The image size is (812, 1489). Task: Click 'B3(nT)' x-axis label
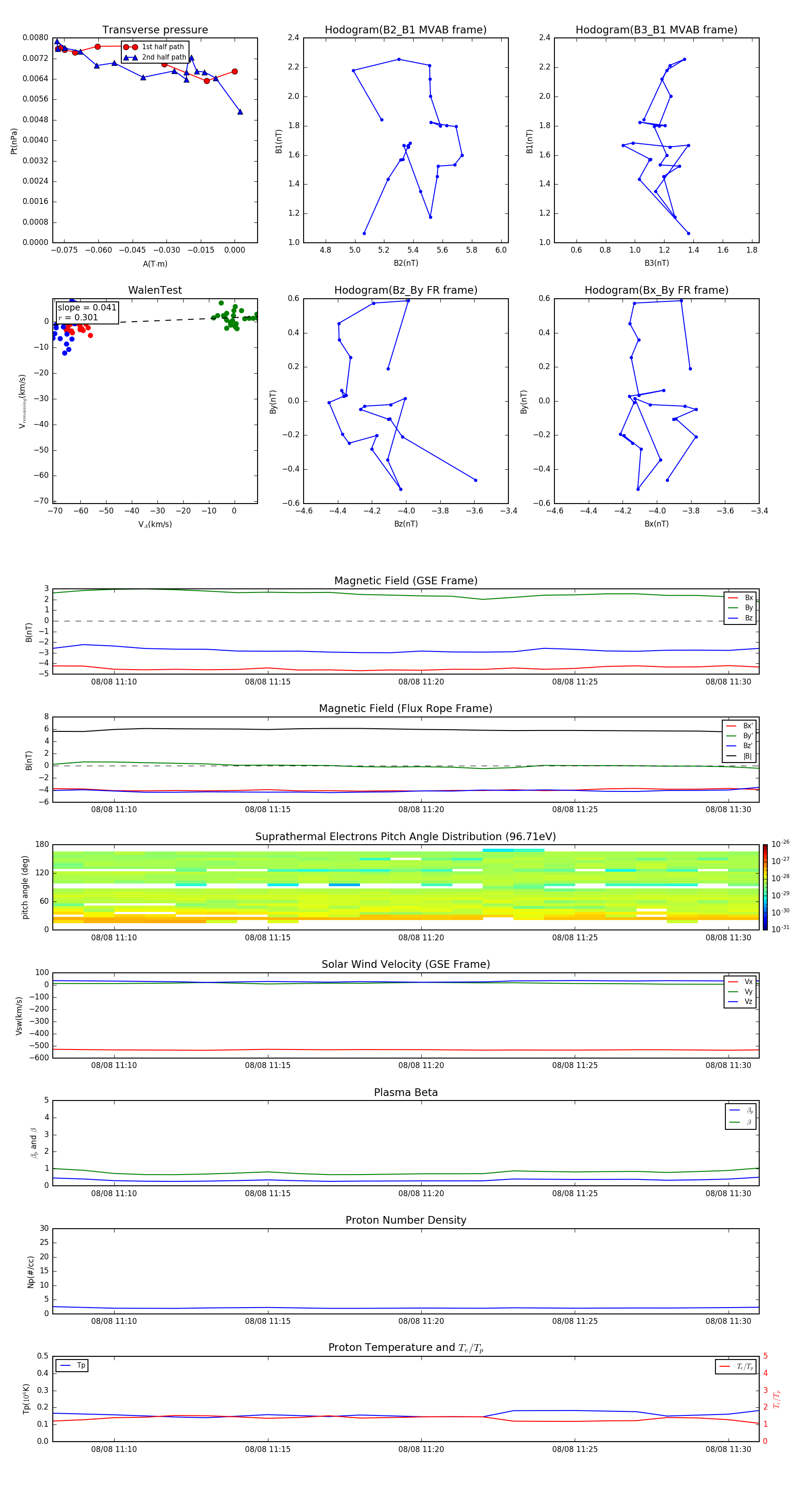pos(656,263)
